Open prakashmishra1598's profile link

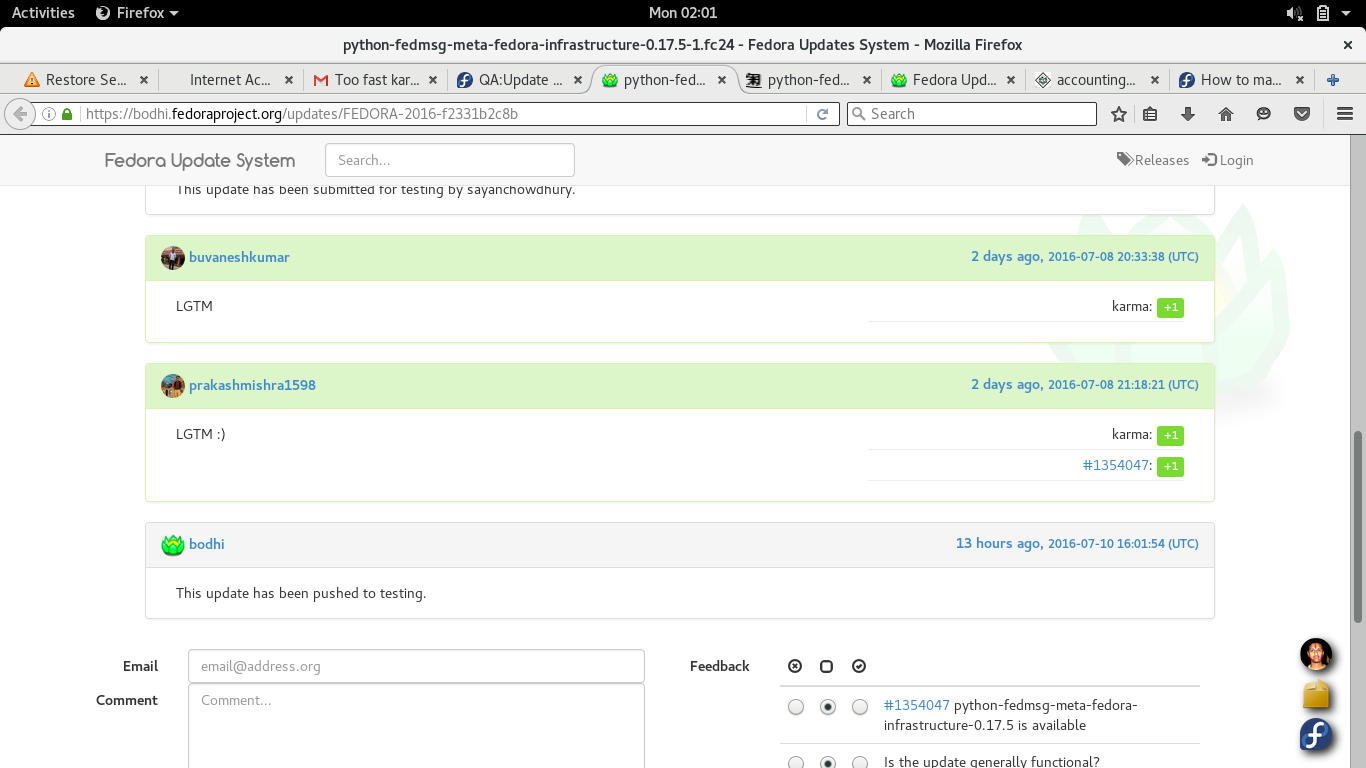pyautogui.click(x=252, y=385)
